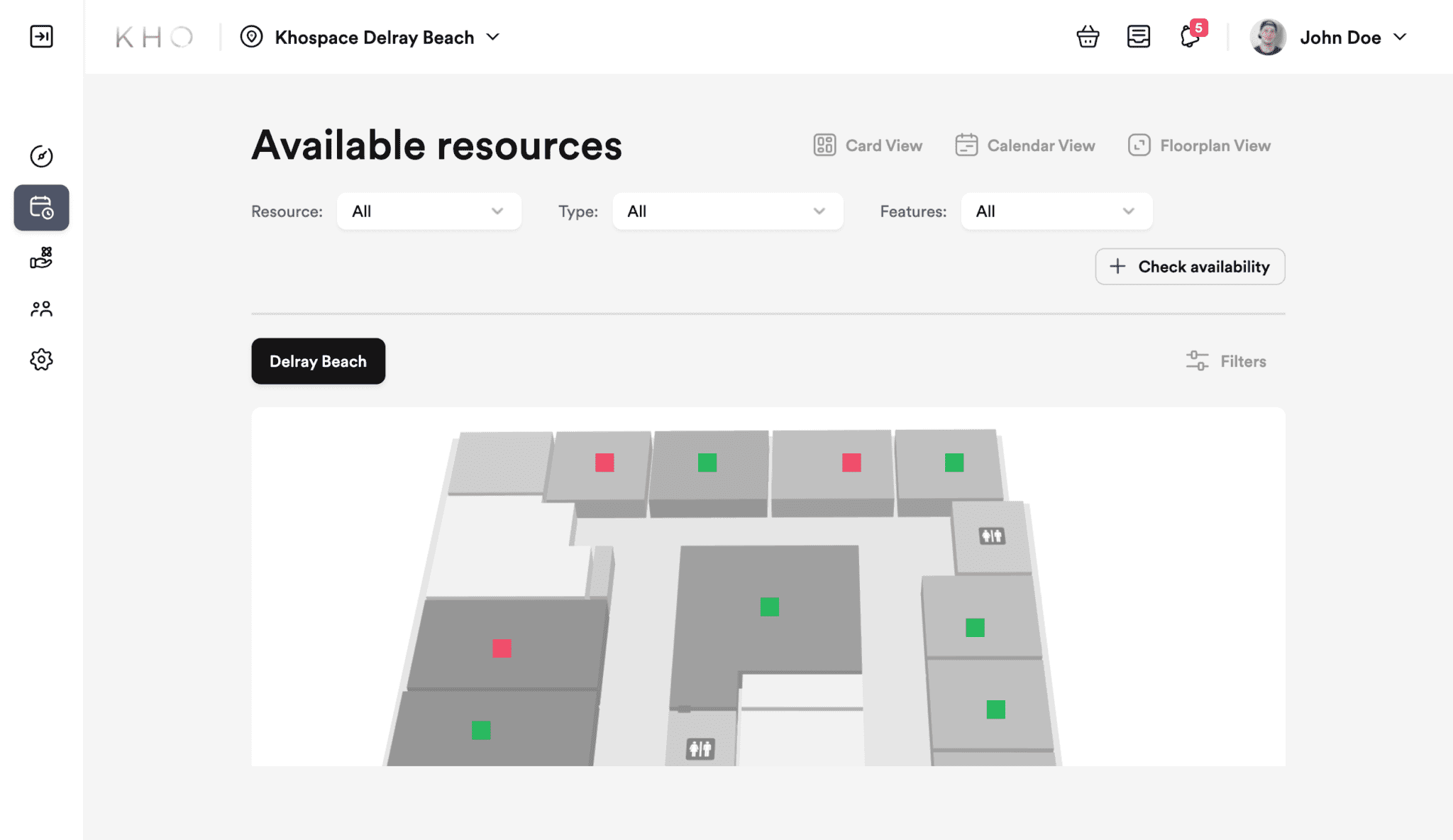The width and height of the screenshot is (1453, 840).
Task: Click the Available resources heading
Action: (x=436, y=145)
